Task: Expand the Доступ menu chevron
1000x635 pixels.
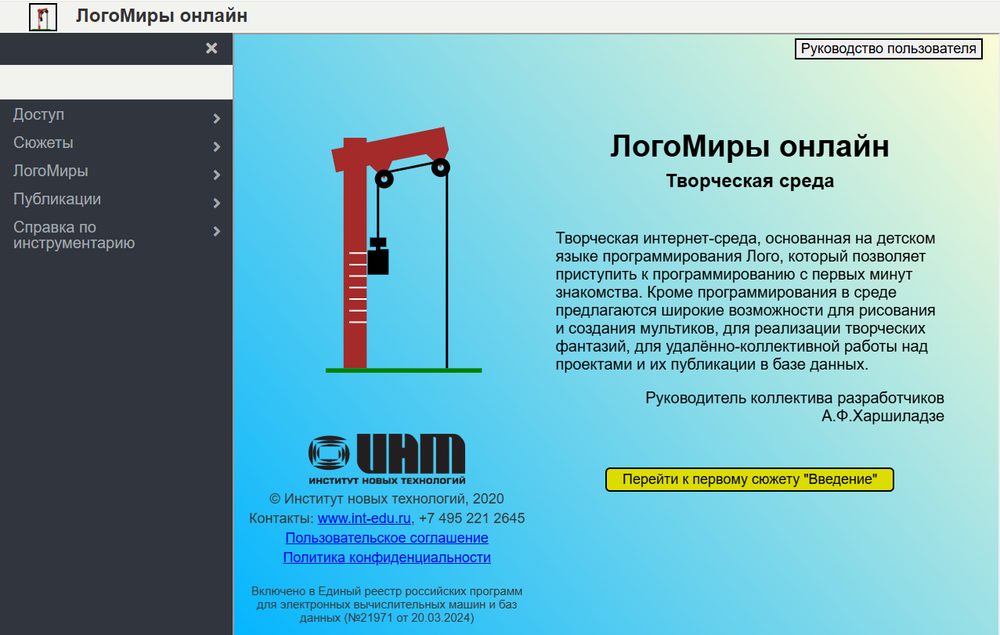Action: pos(217,118)
